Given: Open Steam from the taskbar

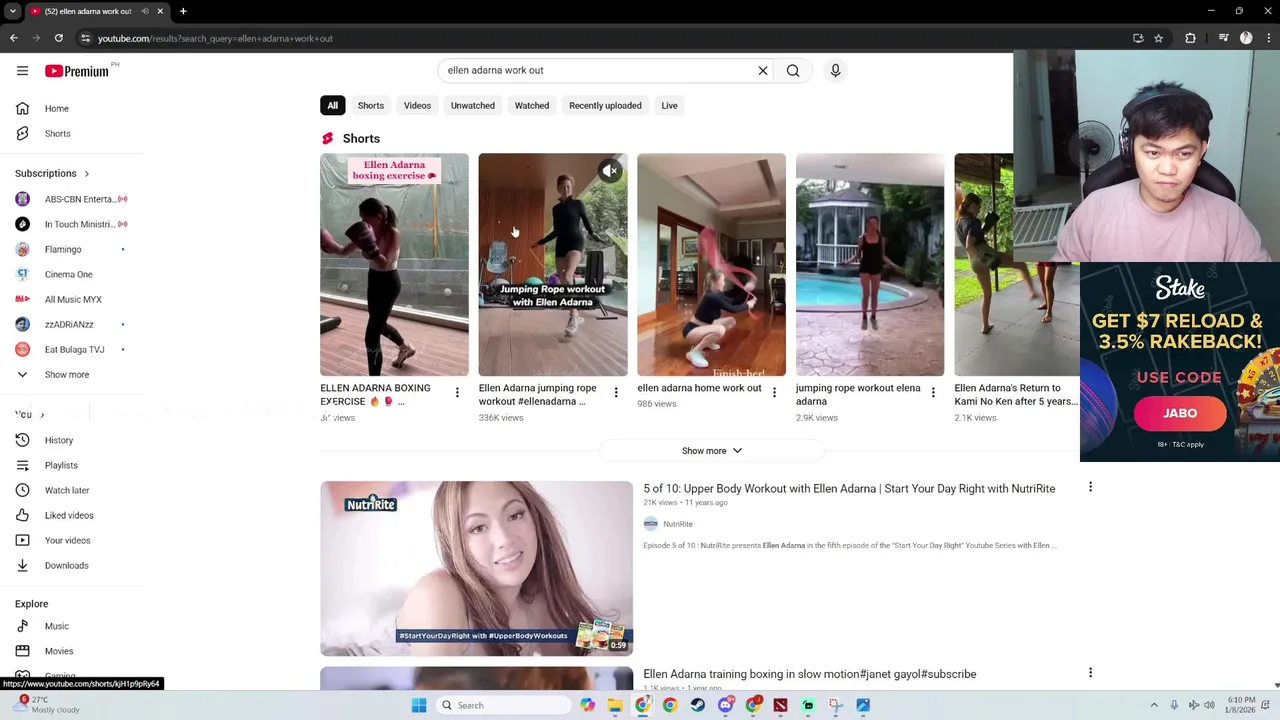Looking at the screenshot, I should coord(698,705).
